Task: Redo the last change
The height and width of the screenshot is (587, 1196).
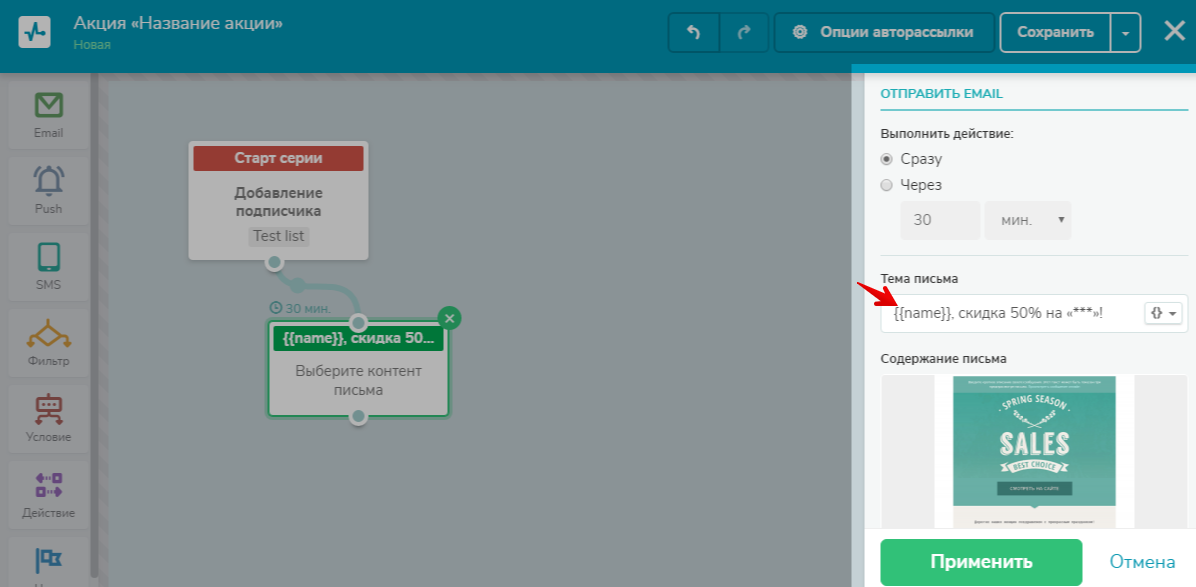Action: (744, 32)
